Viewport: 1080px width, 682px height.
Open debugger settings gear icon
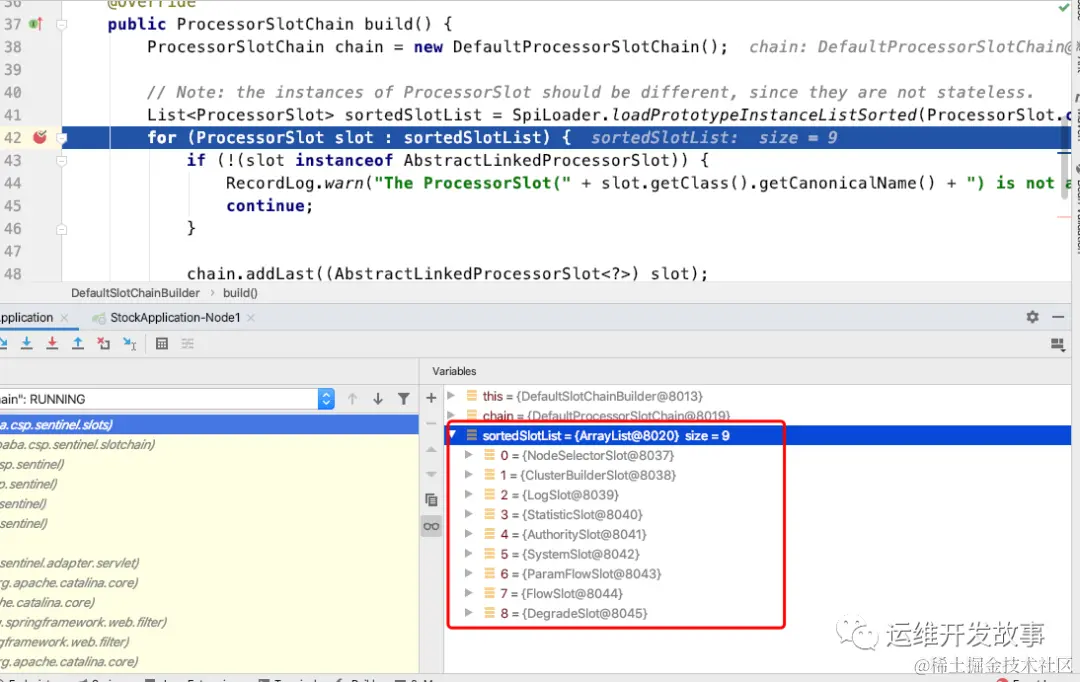1032,317
